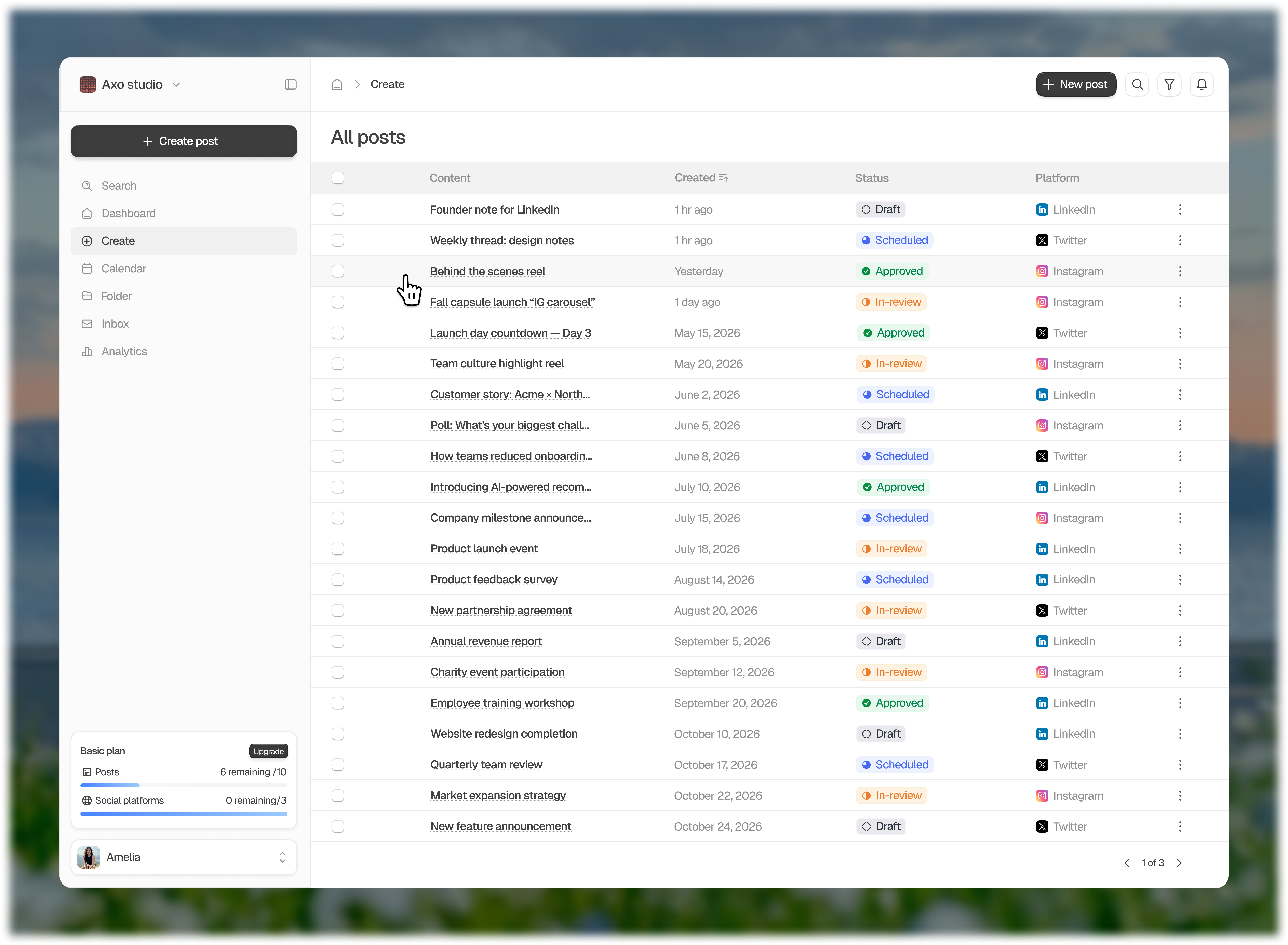Viewport: 1288px width, 945px height.
Task: Check the Founder note for LinkedIn row
Action: (338, 209)
